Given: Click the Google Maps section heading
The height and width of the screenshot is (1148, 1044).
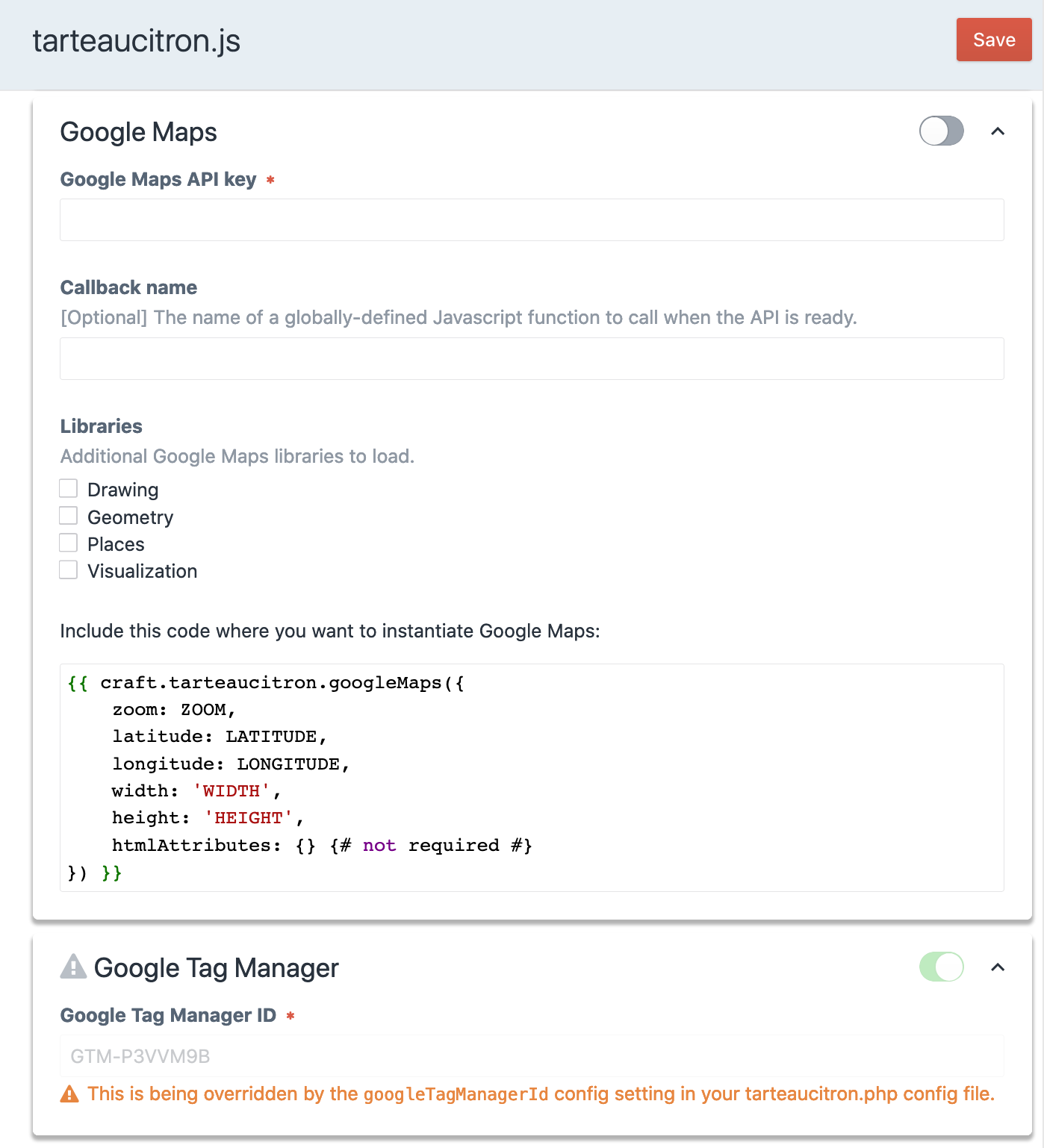Looking at the screenshot, I should pos(139,132).
